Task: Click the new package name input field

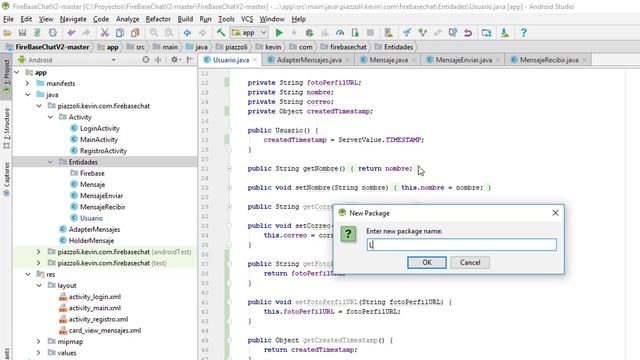Action: [461, 244]
